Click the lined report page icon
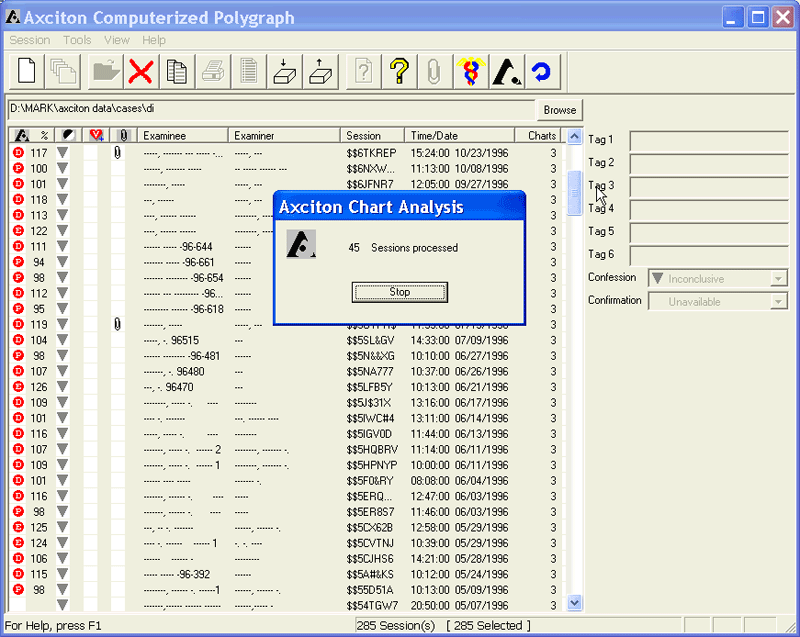The height and width of the screenshot is (637, 800). tap(248, 71)
